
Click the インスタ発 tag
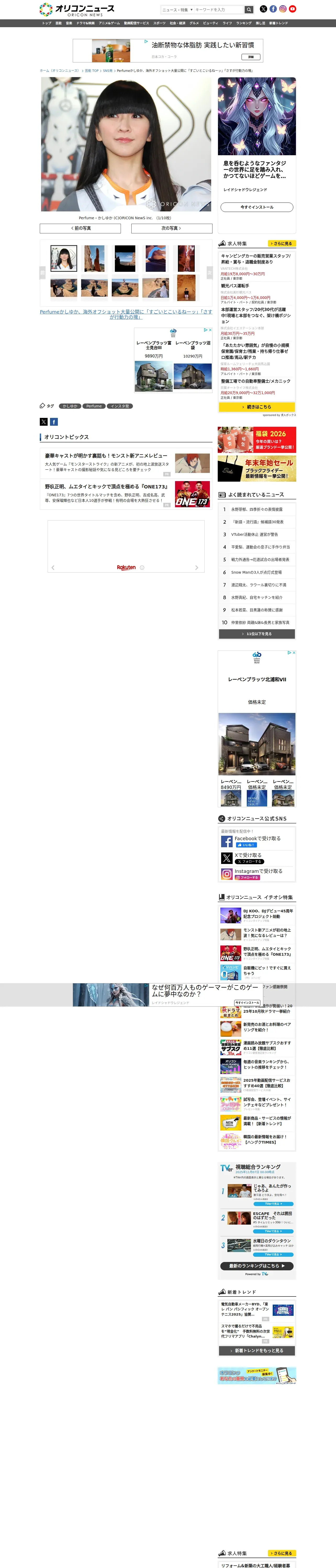[120, 406]
